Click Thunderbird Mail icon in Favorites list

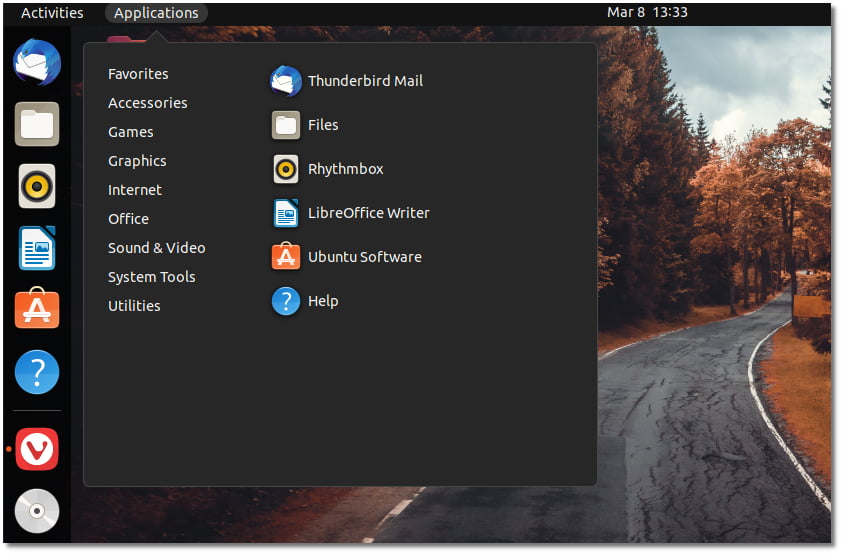point(286,81)
